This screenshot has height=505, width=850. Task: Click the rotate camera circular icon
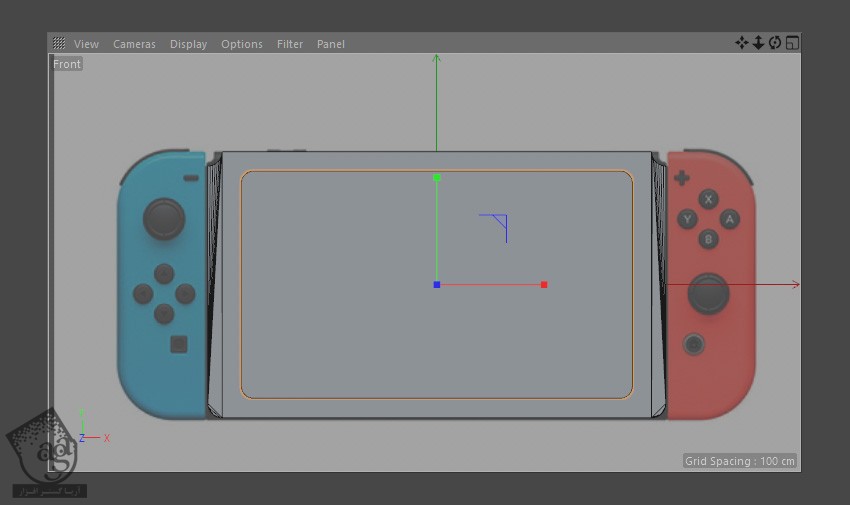point(775,43)
